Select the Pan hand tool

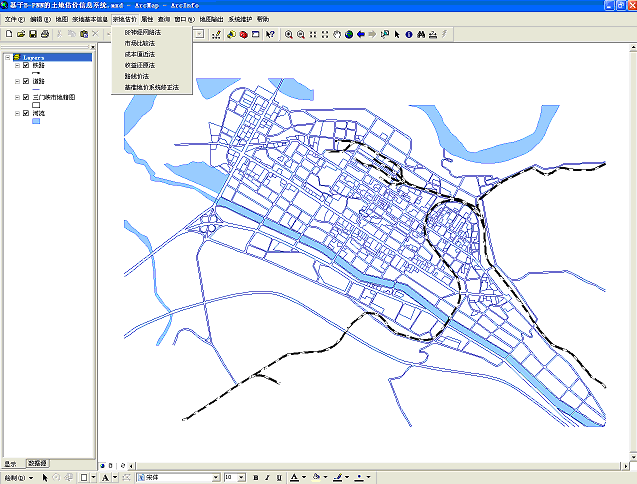pos(337,34)
